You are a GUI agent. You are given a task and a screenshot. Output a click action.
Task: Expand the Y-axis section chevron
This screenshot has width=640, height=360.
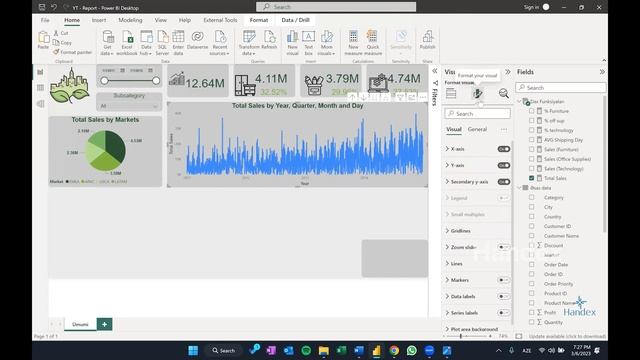point(447,165)
